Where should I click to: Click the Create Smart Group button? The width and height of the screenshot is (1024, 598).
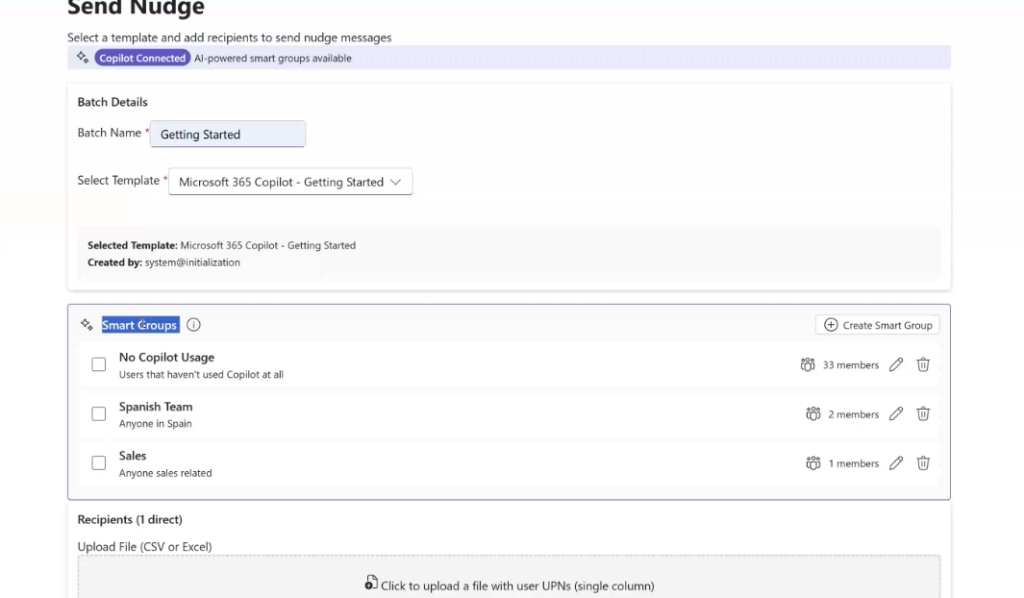click(877, 325)
